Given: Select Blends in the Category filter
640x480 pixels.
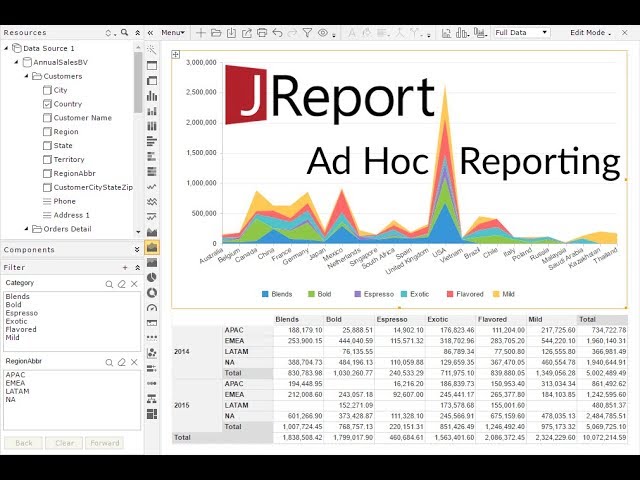Looking at the screenshot, I should (x=18, y=296).
